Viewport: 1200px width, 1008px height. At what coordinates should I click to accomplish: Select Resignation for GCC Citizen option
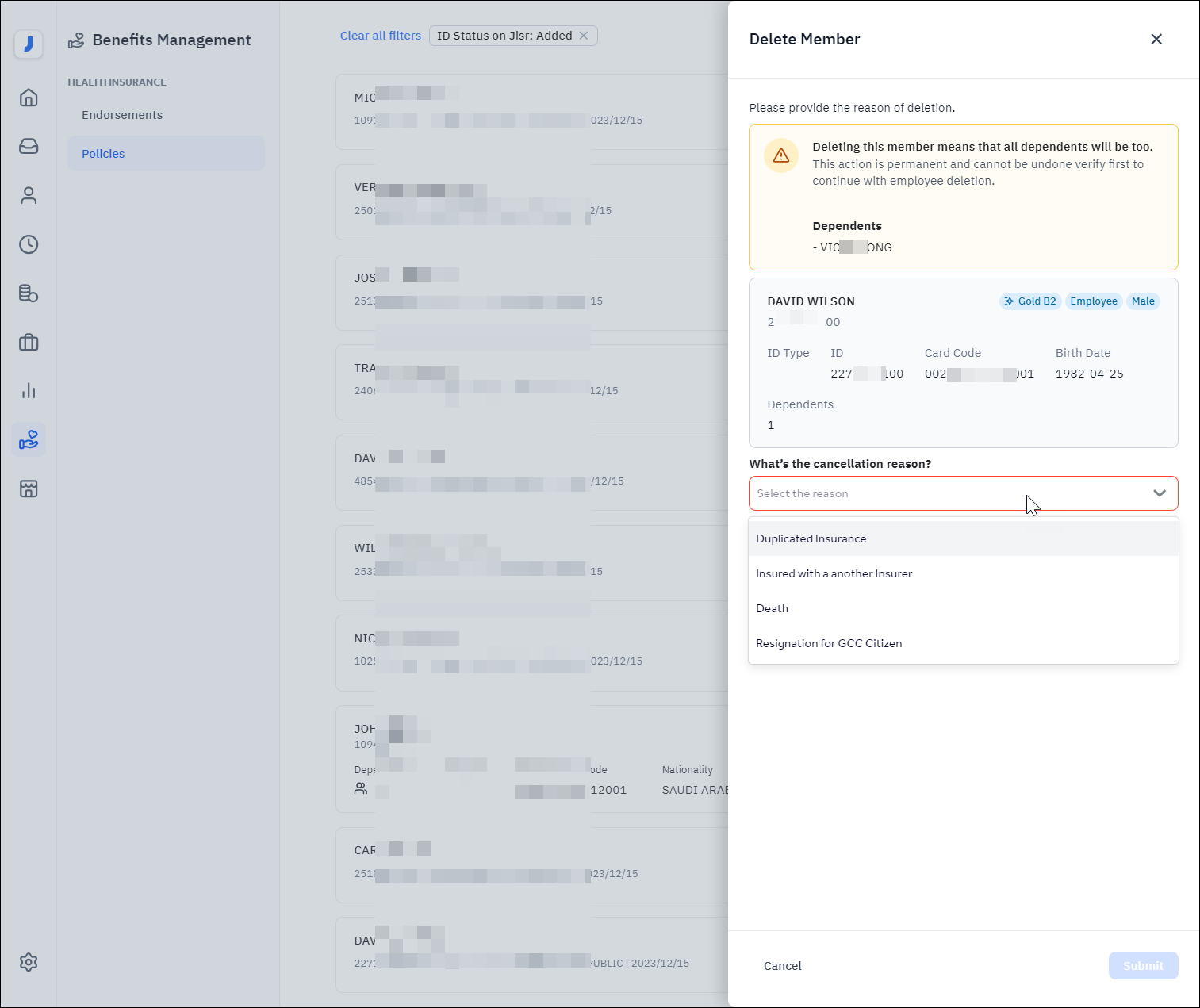(x=829, y=643)
